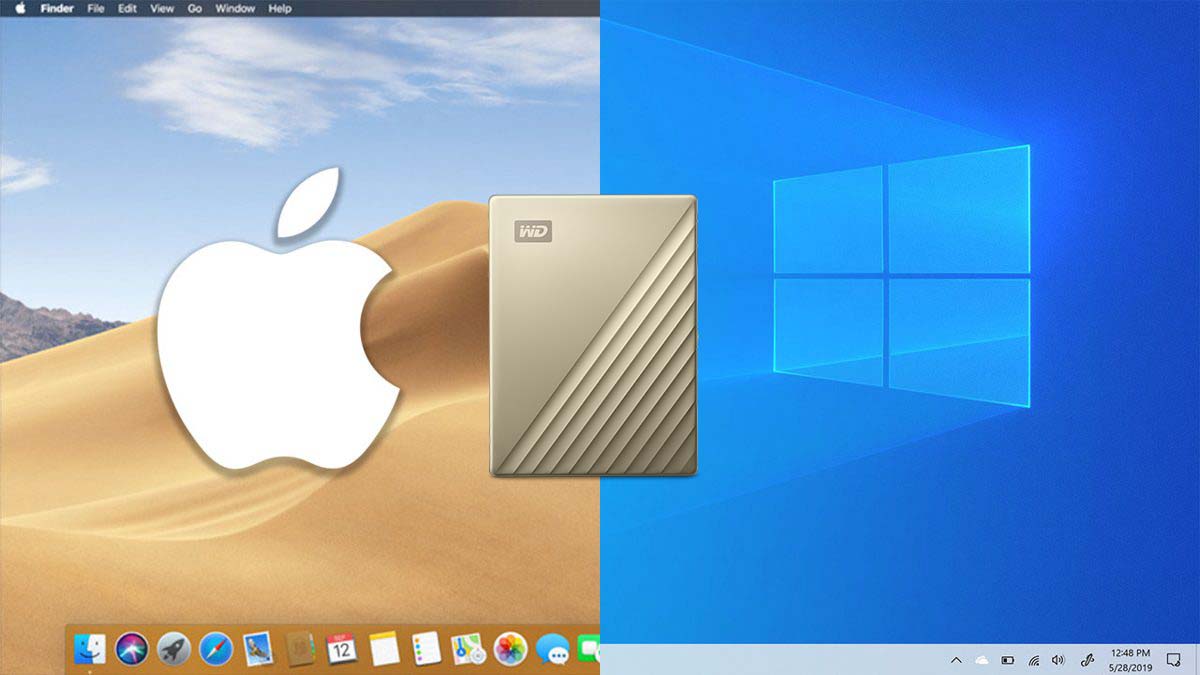Screen dimensions: 1200x675
Task: Open the File menu
Action: click(x=96, y=8)
